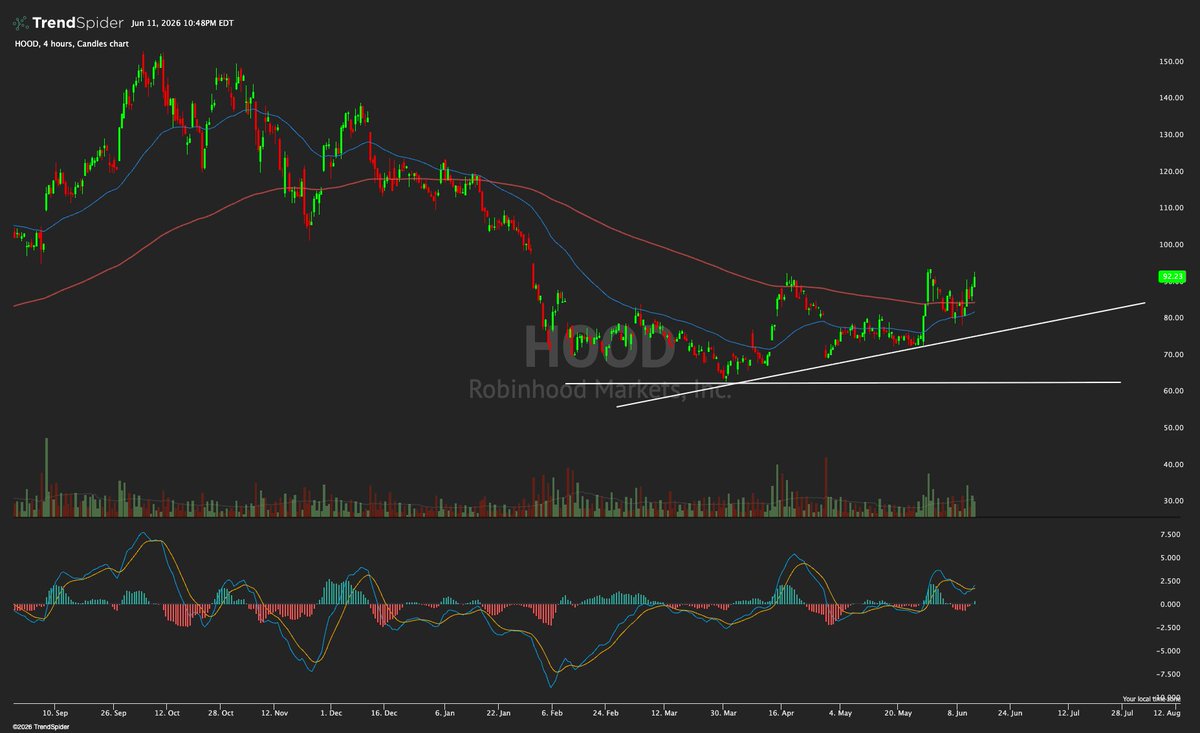Click the green 92.23 current price tag

1171,275
